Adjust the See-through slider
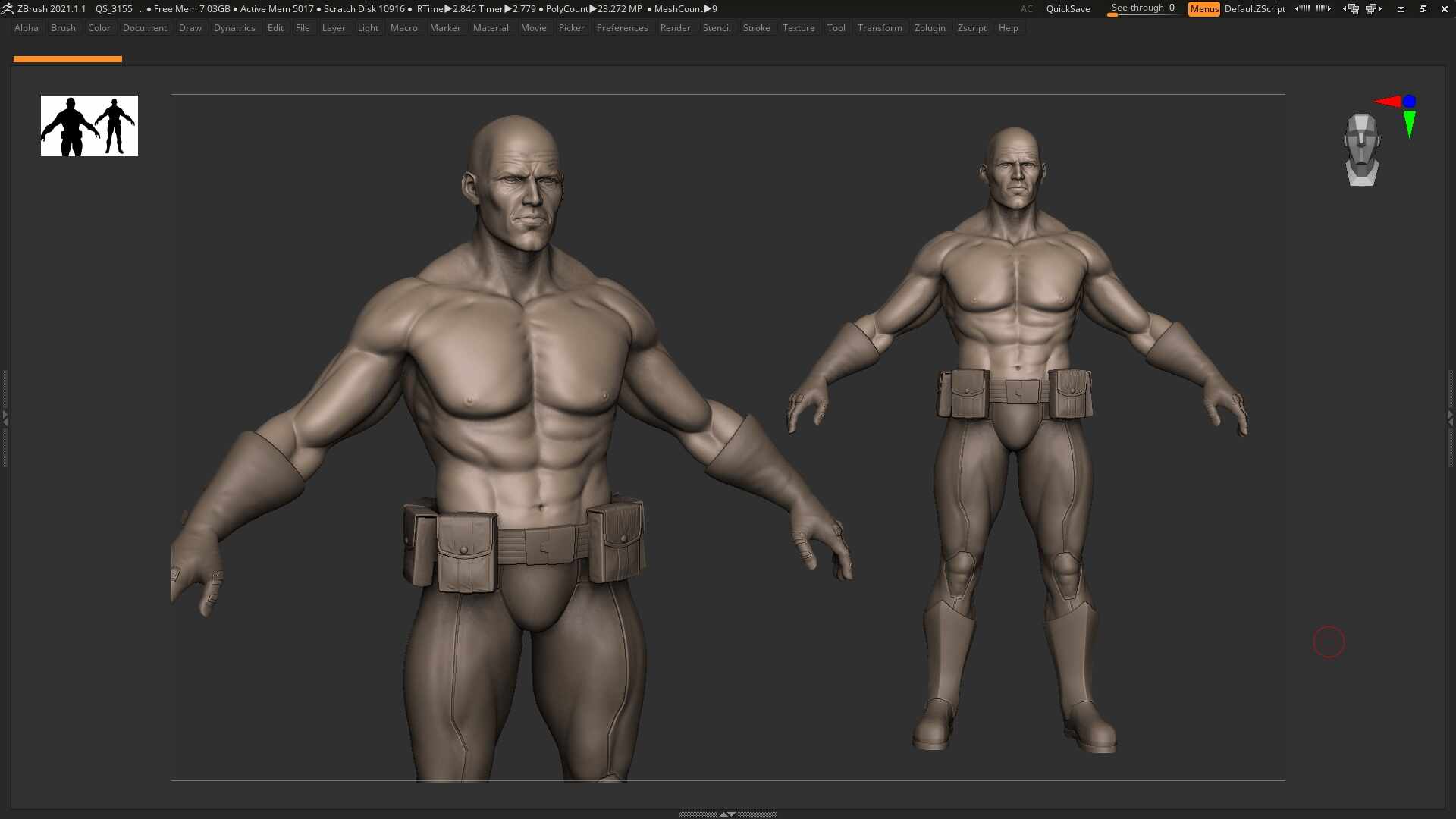Image resolution: width=1456 pixels, height=819 pixels. (x=1143, y=9)
